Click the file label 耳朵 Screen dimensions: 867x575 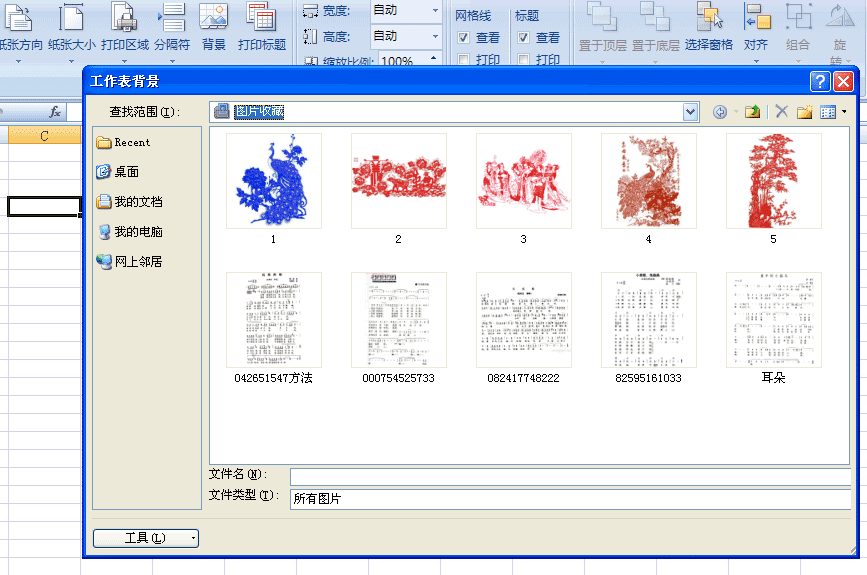(x=773, y=378)
